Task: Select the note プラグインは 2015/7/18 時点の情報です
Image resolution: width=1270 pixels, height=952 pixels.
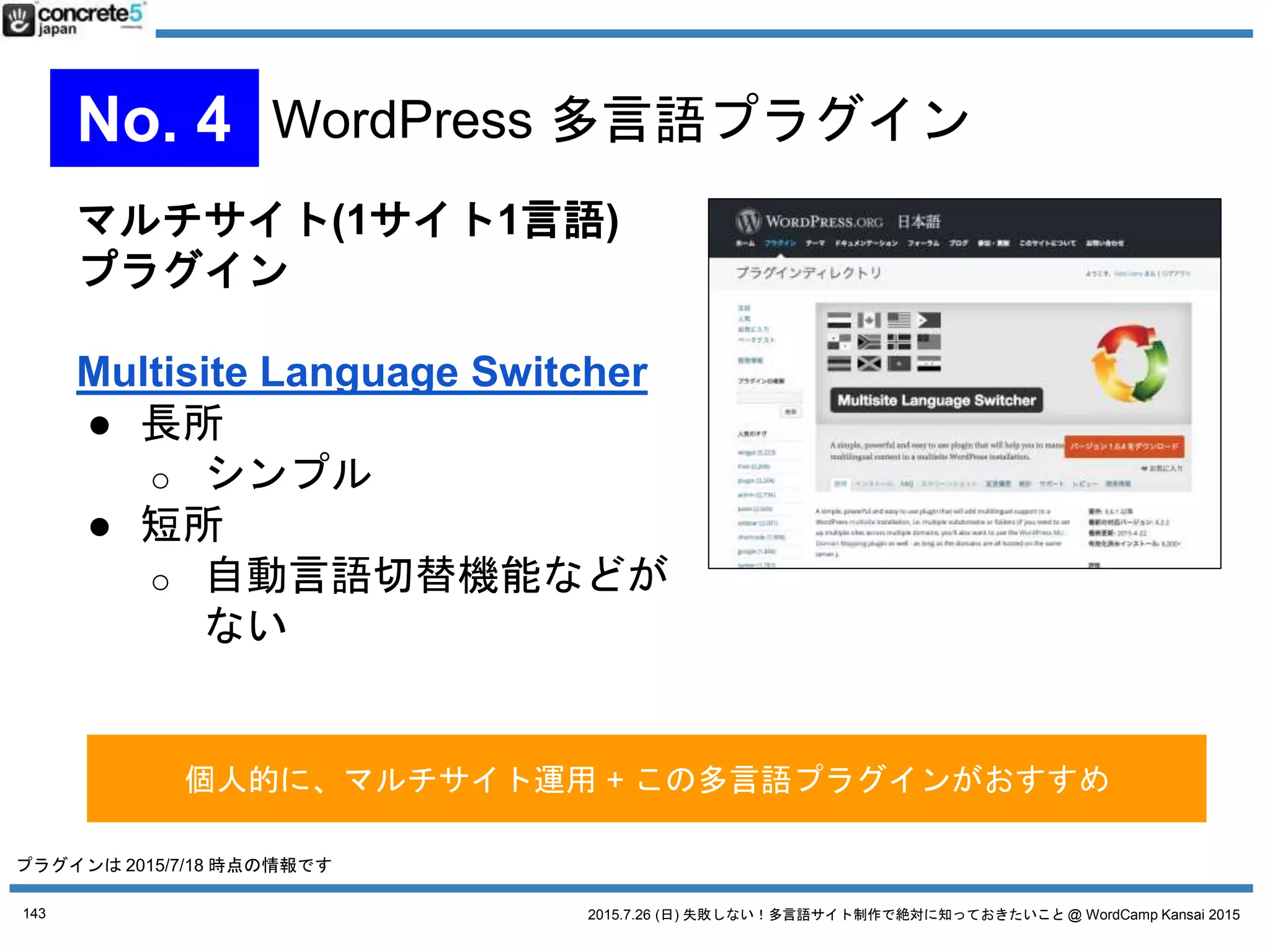Action: (x=175, y=865)
